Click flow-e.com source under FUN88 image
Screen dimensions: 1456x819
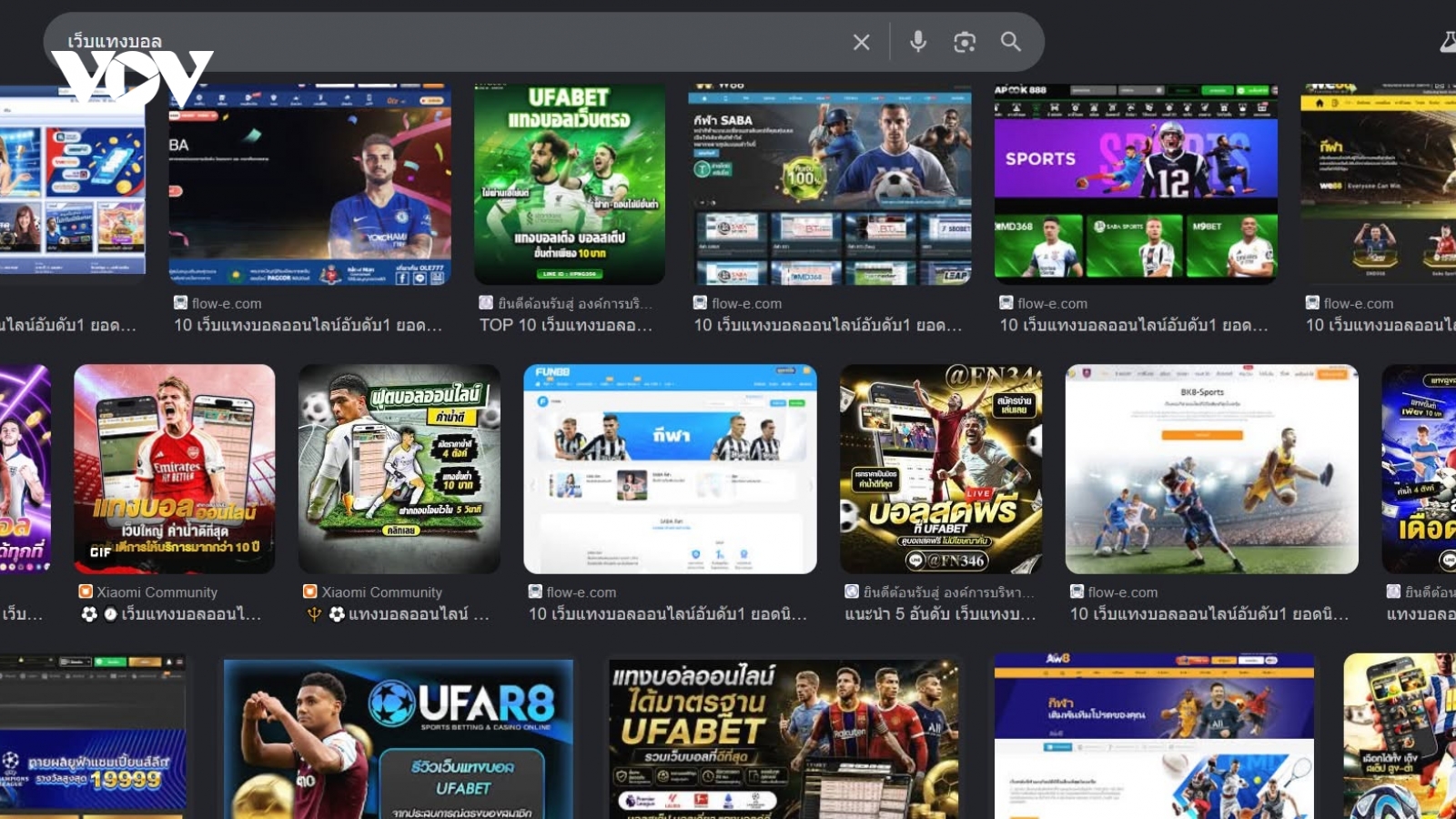(581, 592)
